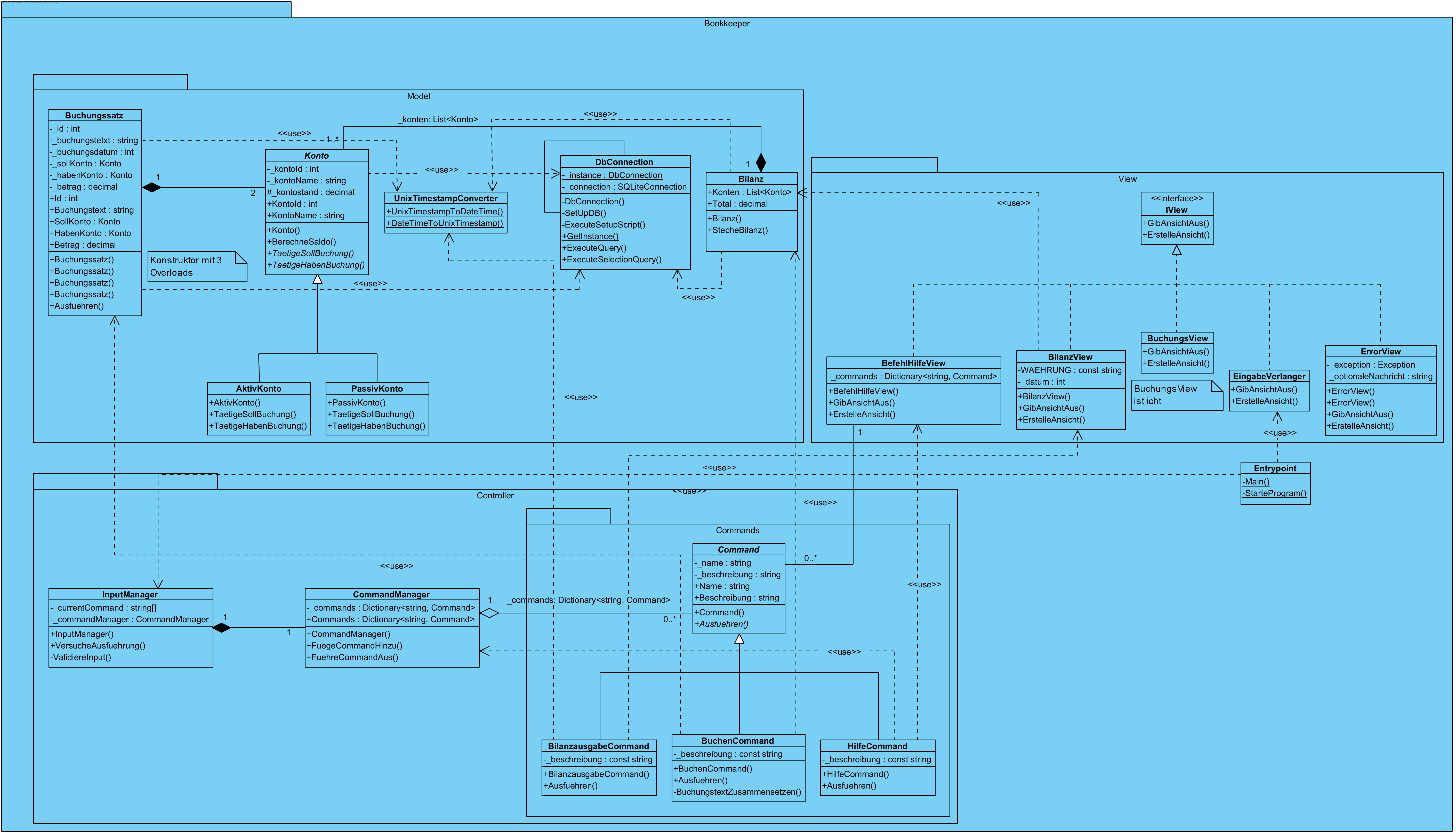The height and width of the screenshot is (835, 1456).
Task: Click the -_optionaleNachricht : string attribute
Action: coord(1380,377)
